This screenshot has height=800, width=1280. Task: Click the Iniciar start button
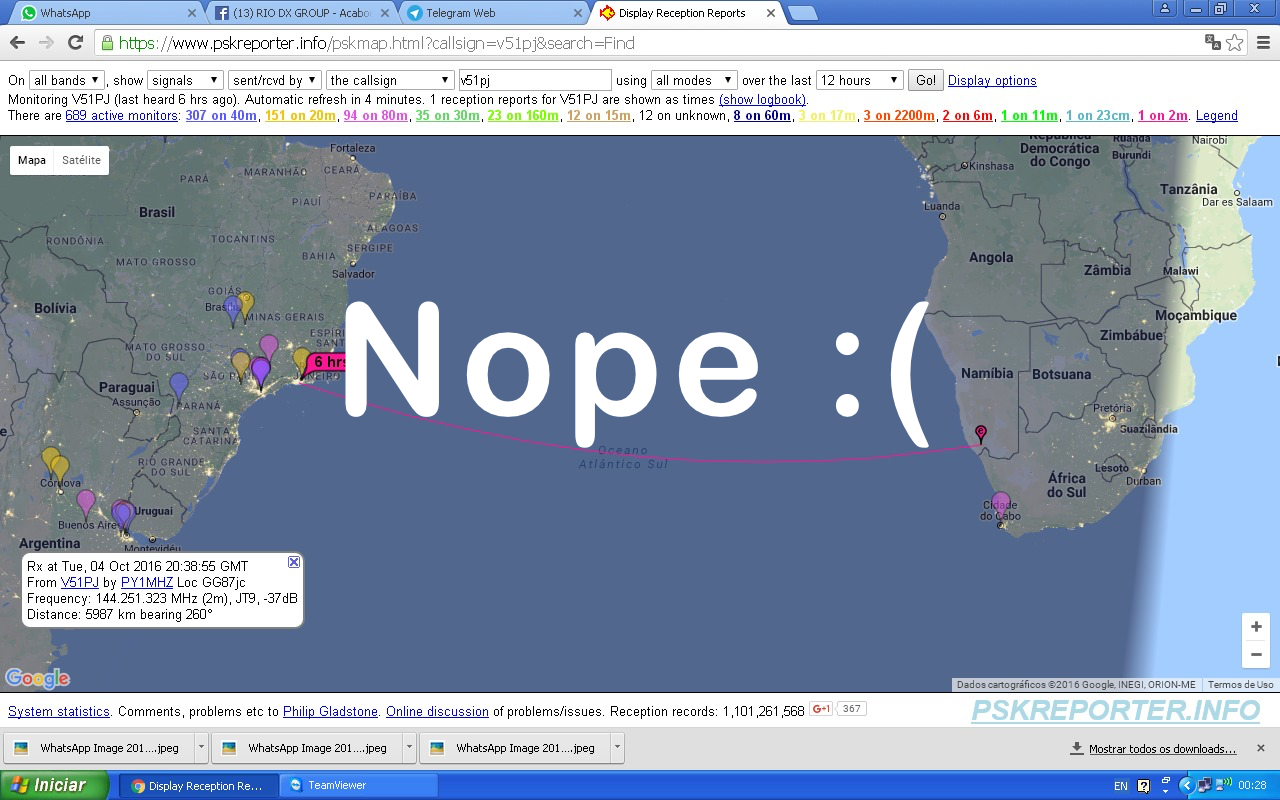[x=55, y=785]
